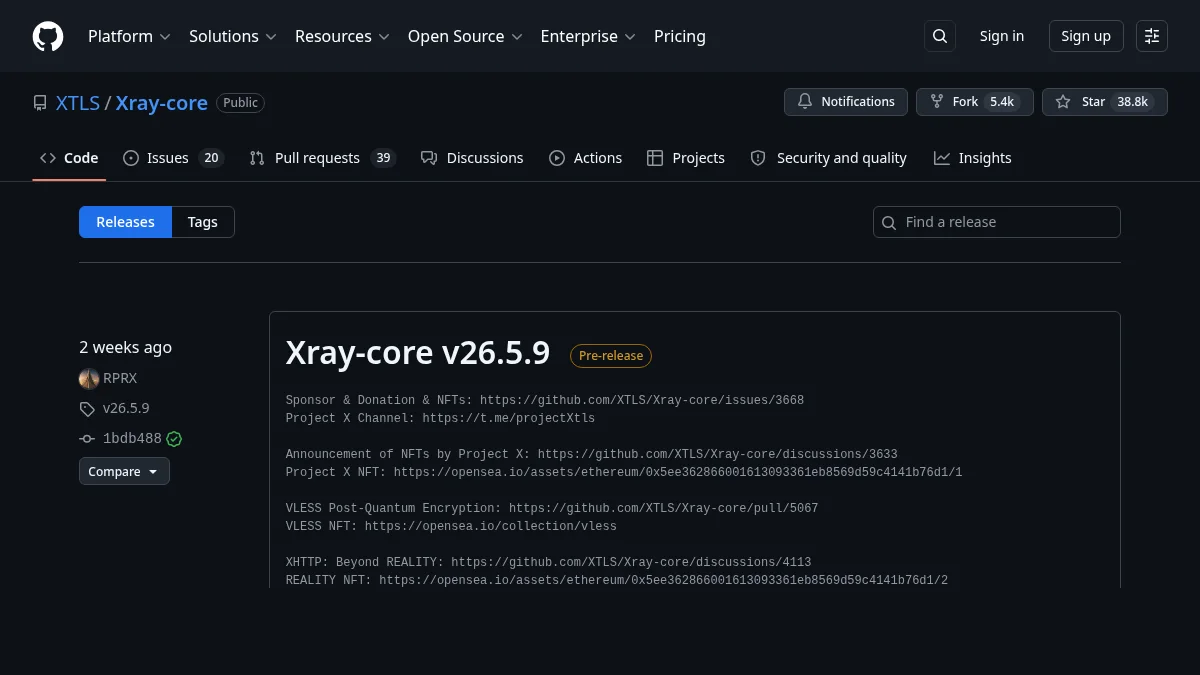The height and width of the screenshot is (675, 1200).
Task: Switch to the Code tab
Action: point(69,158)
